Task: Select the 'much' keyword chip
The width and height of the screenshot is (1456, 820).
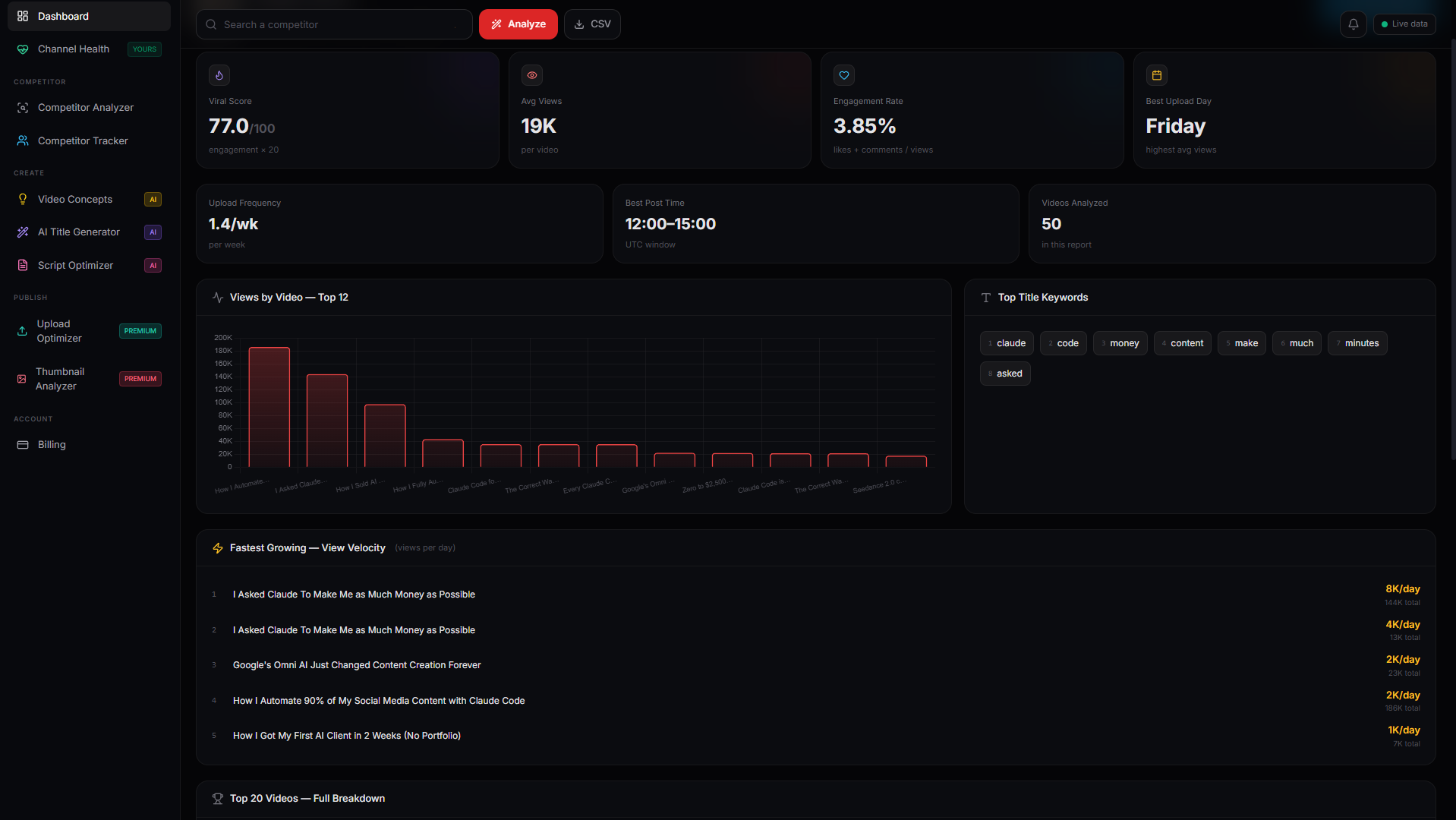Action: click(x=1297, y=343)
